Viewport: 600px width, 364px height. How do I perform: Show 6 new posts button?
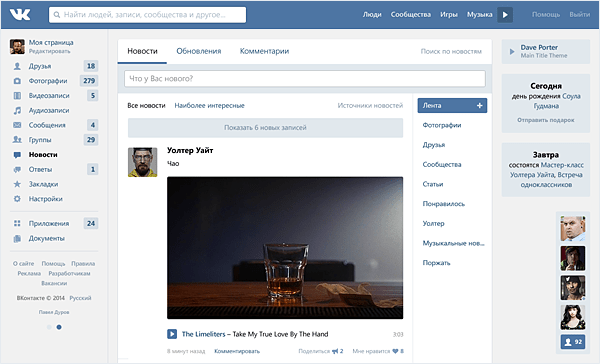point(265,128)
